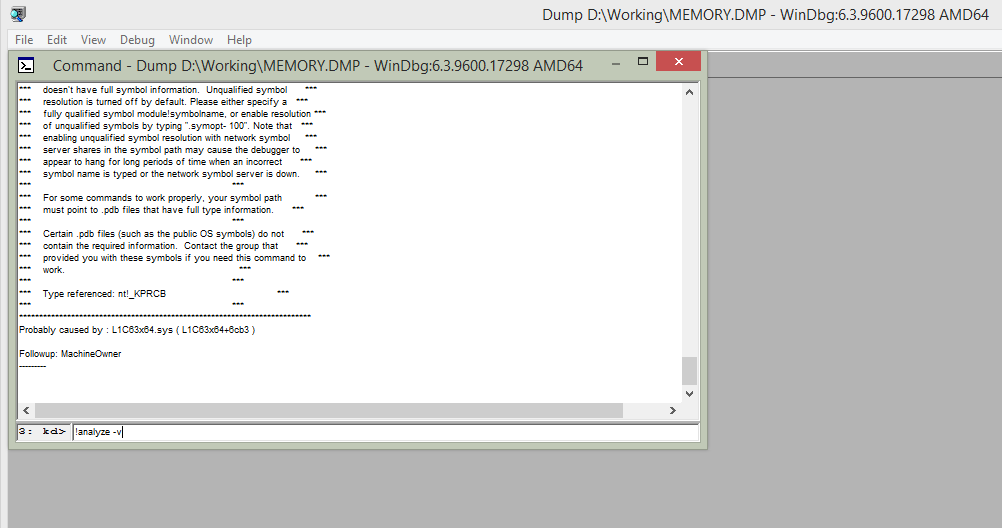Click the 'Certain .pdb files' line
This screenshot has width=1002, height=528.
[x=164, y=233]
